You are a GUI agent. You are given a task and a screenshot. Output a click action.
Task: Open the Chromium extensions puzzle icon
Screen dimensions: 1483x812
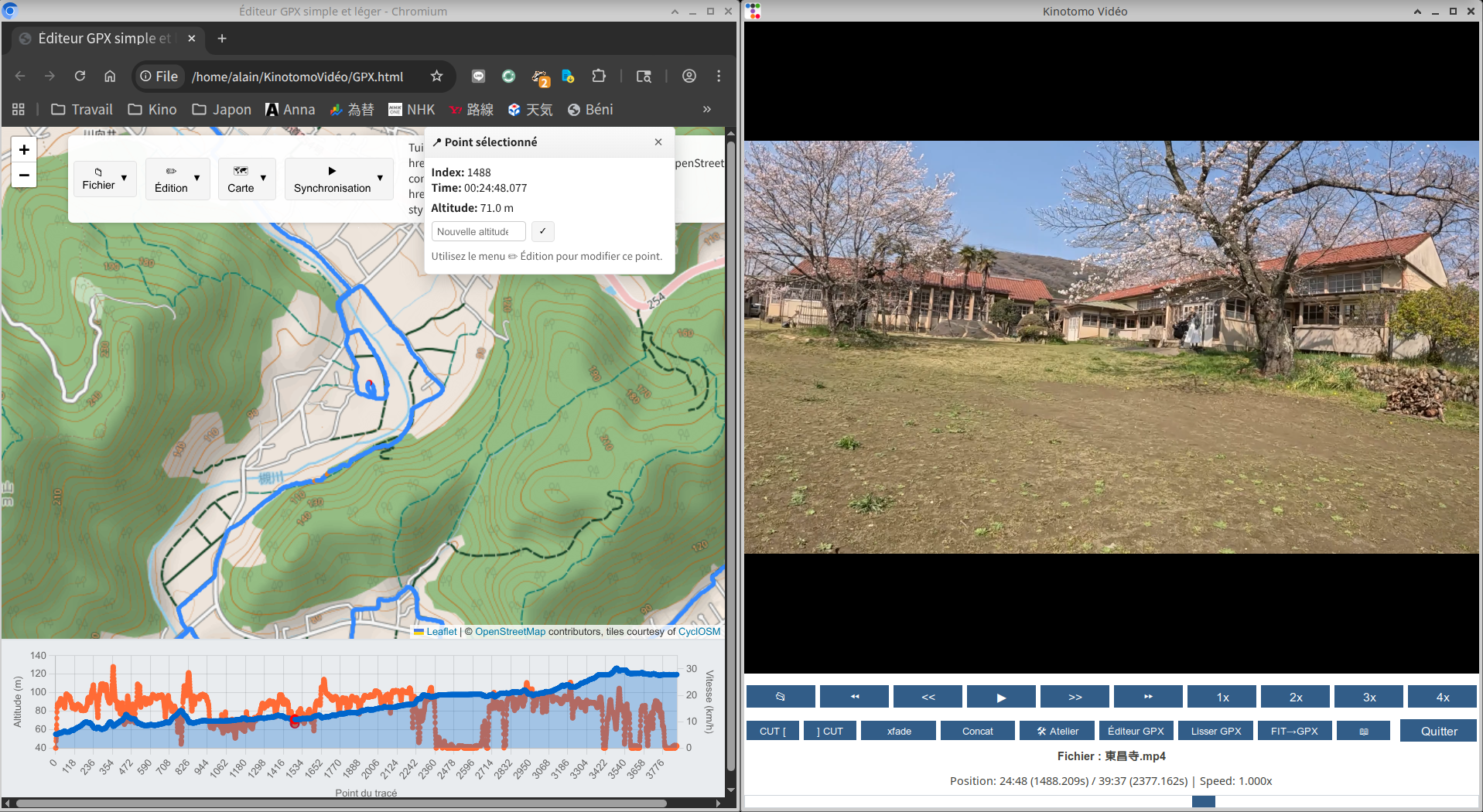598,76
